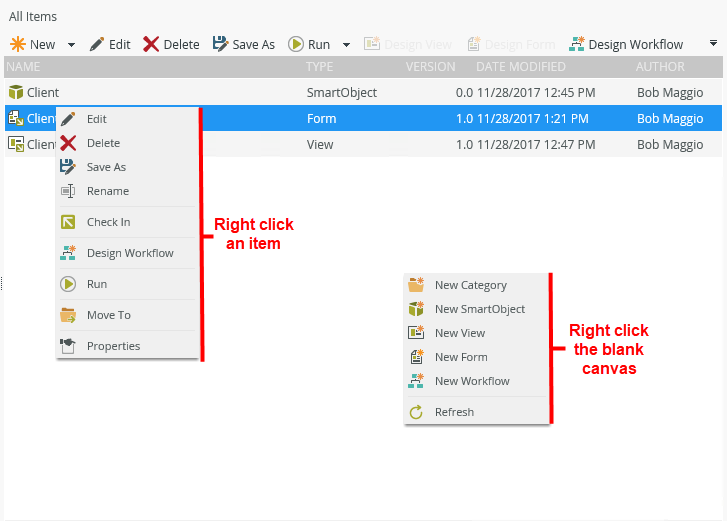Viewport: 727px width, 521px height.
Task: Click the New SmartObject cube icon
Action: (416, 309)
